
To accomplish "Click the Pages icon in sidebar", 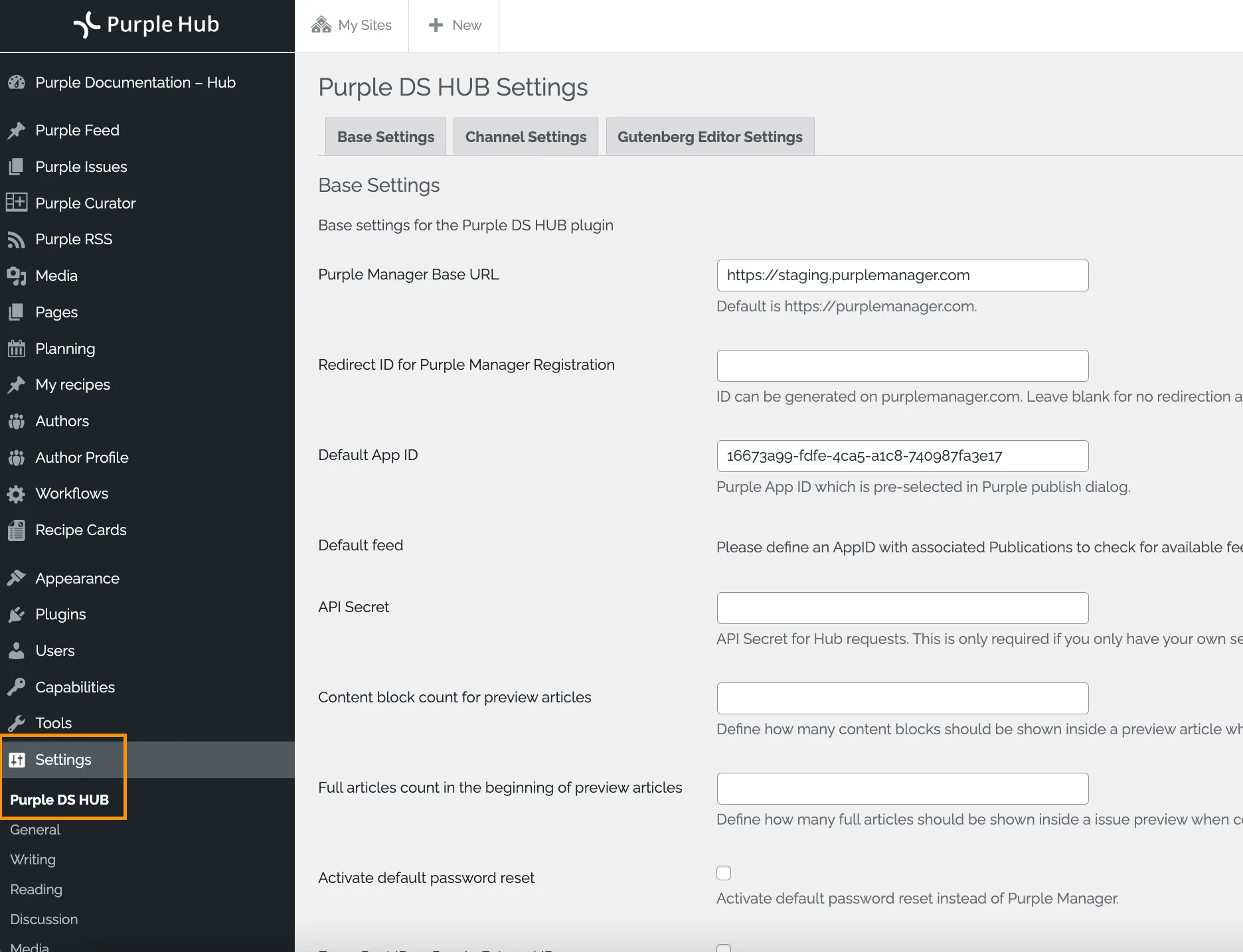I will pos(17,312).
